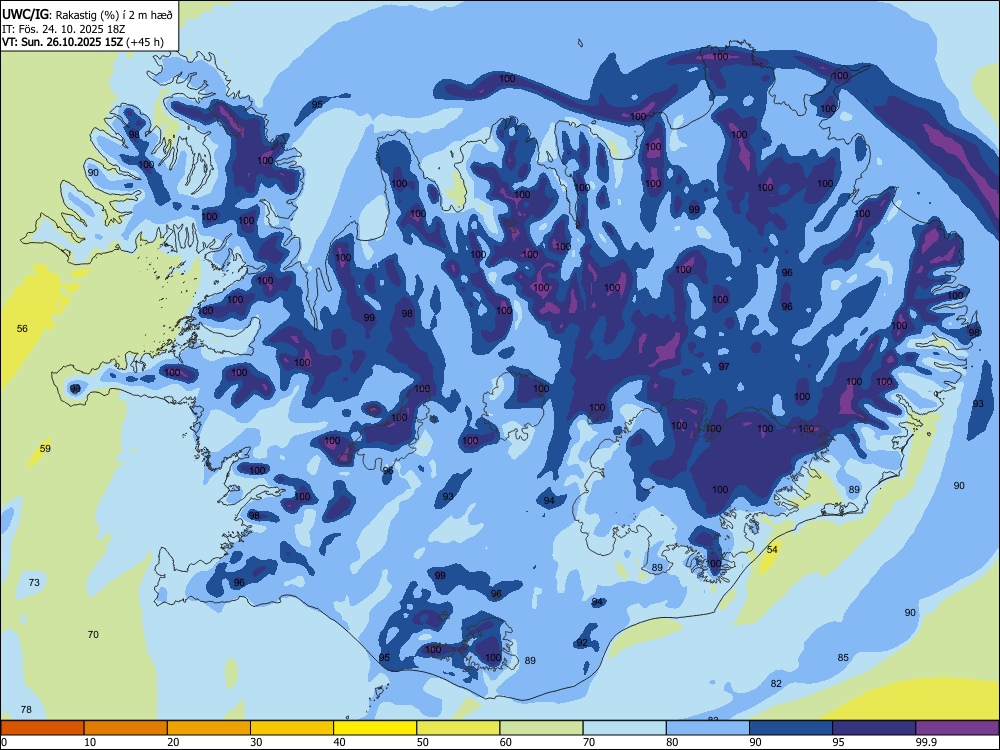Click the '0' tick label on the legend
The width and height of the screenshot is (1000, 750).
[x=4, y=742]
